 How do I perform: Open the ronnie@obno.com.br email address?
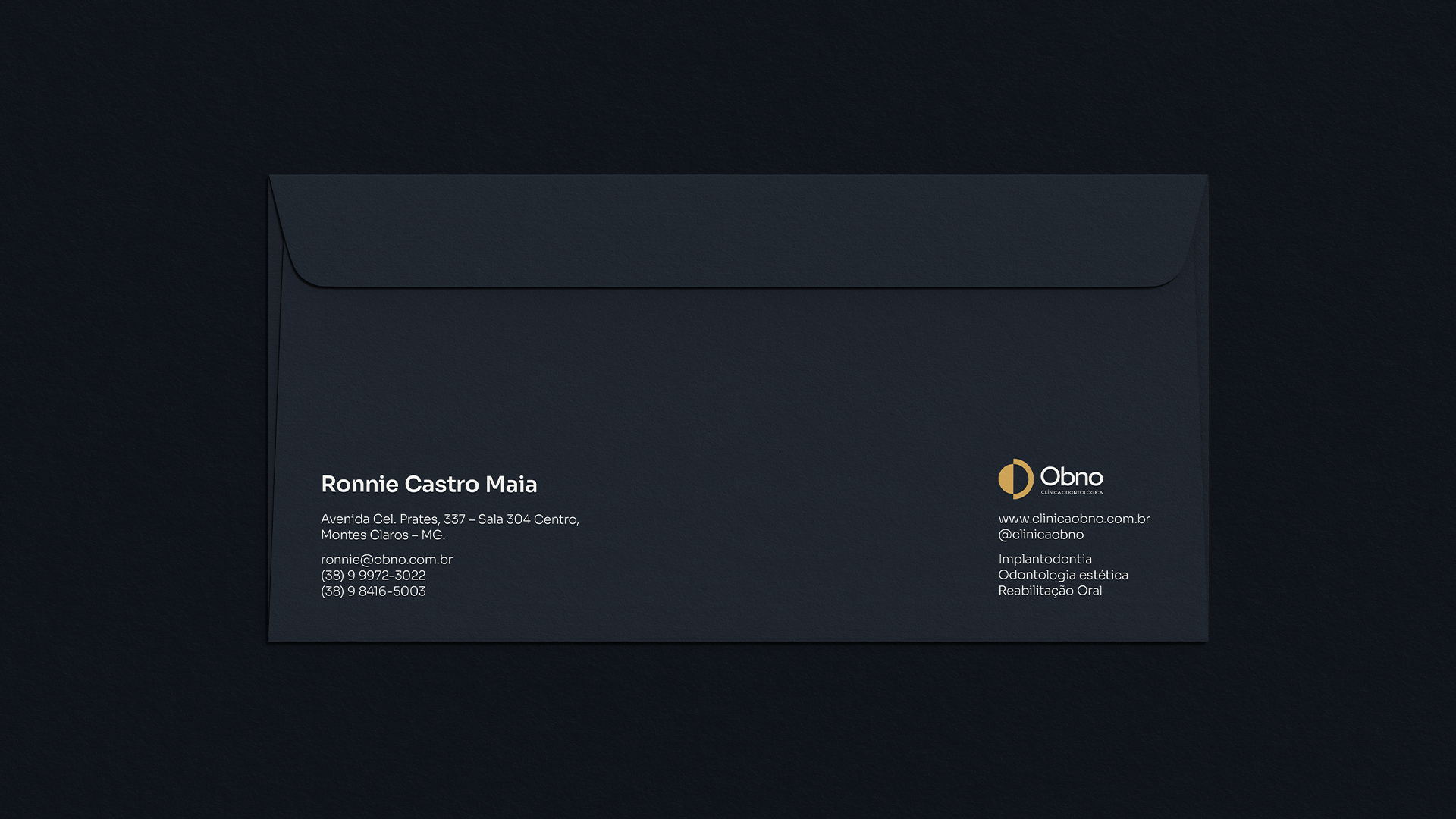pyautogui.click(x=386, y=560)
